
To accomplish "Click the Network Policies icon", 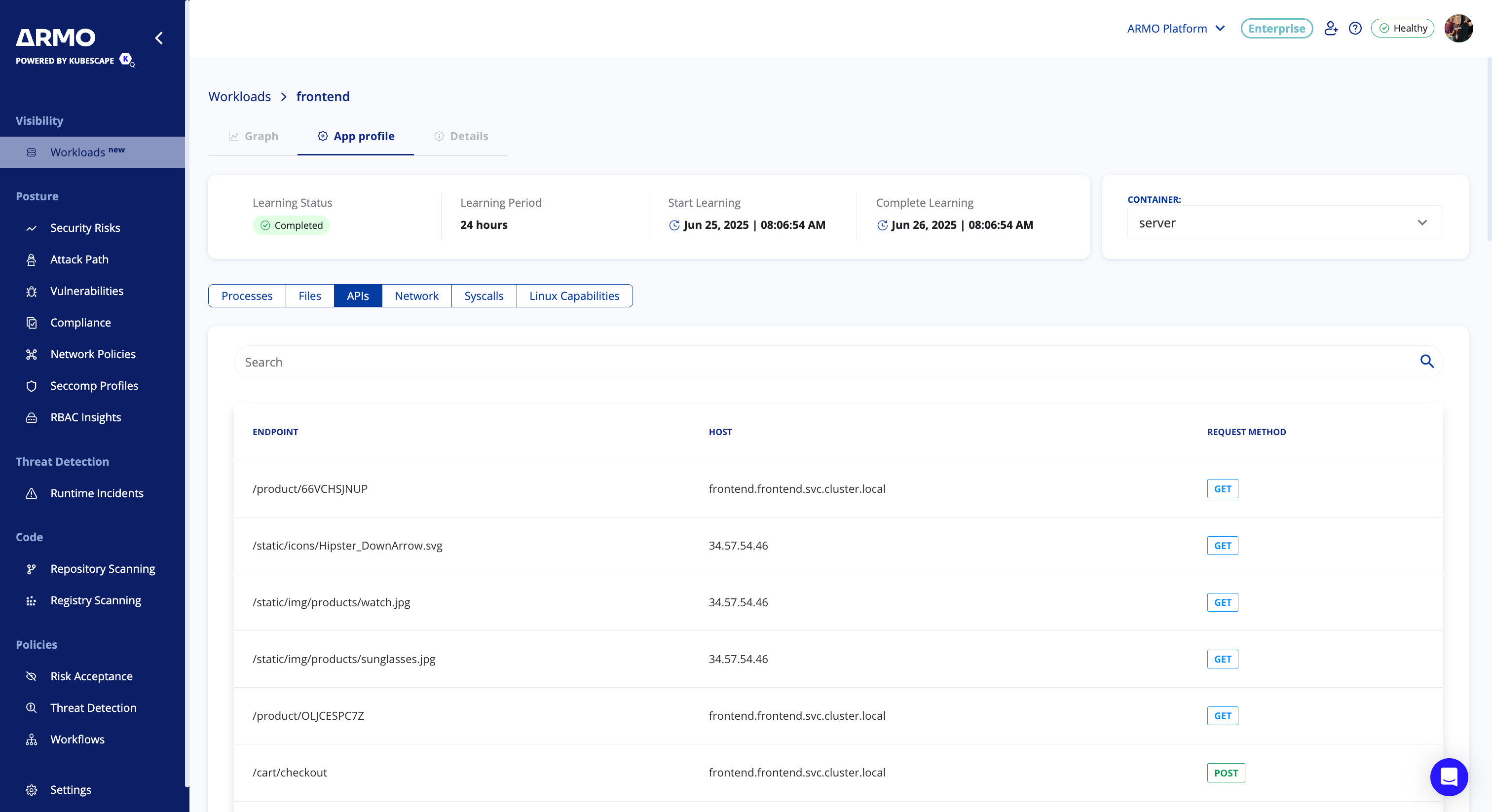I will (x=31, y=355).
